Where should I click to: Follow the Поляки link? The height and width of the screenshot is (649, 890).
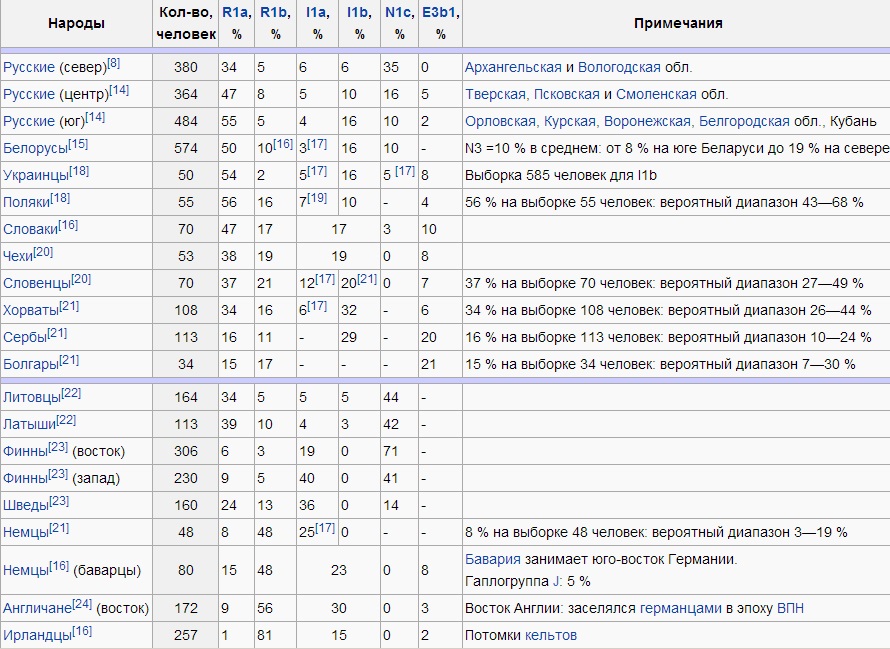point(26,203)
